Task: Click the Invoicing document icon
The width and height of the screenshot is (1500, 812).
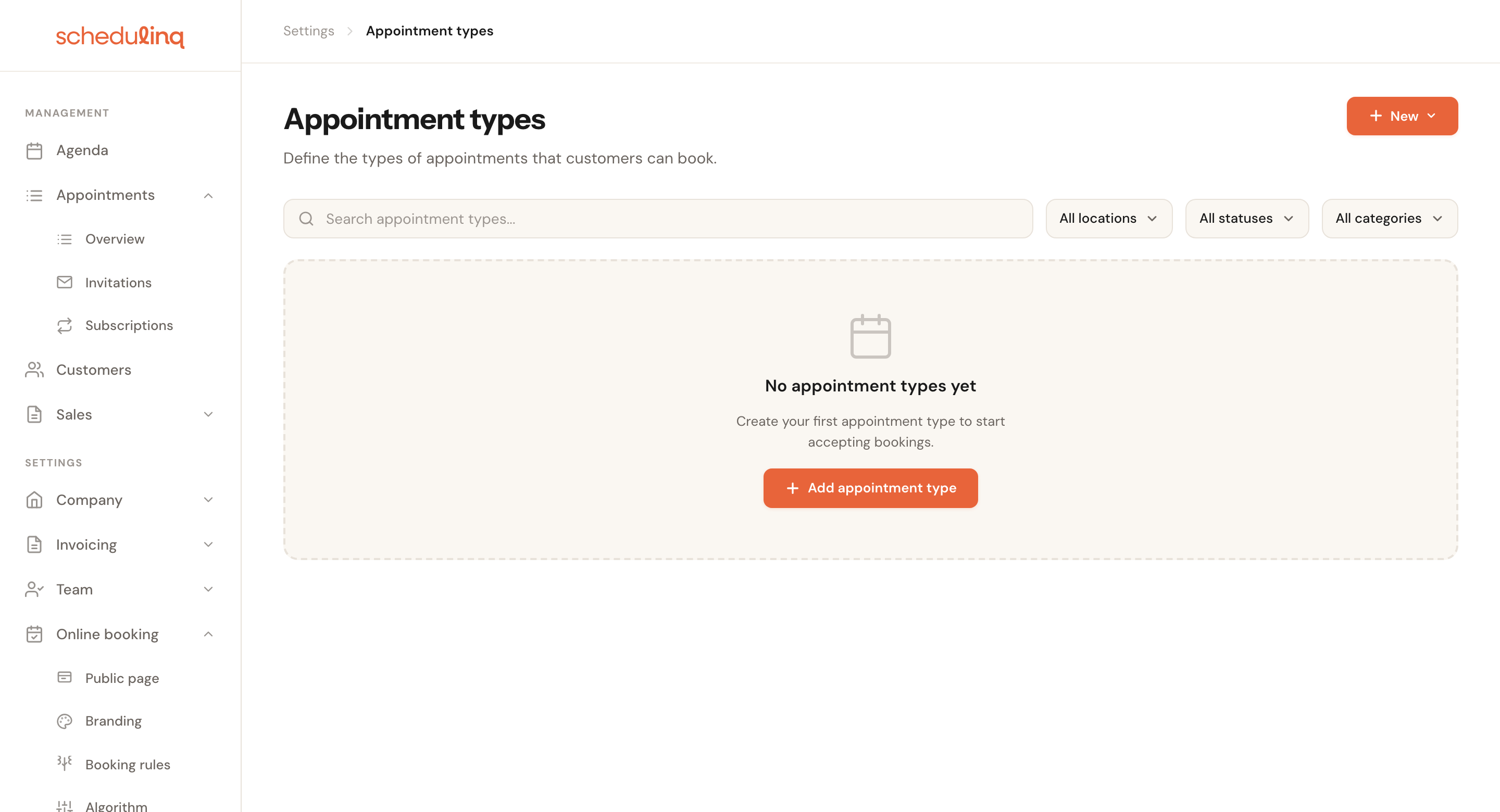Action: coord(34,545)
